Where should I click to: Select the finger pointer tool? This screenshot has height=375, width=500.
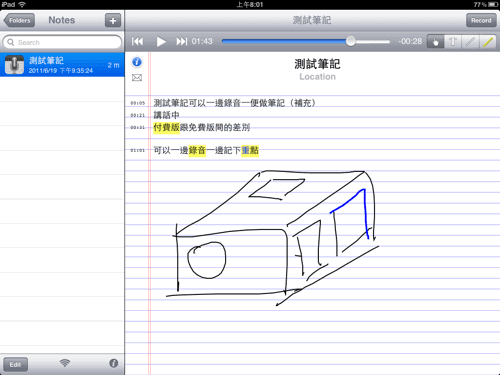point(435,42)
